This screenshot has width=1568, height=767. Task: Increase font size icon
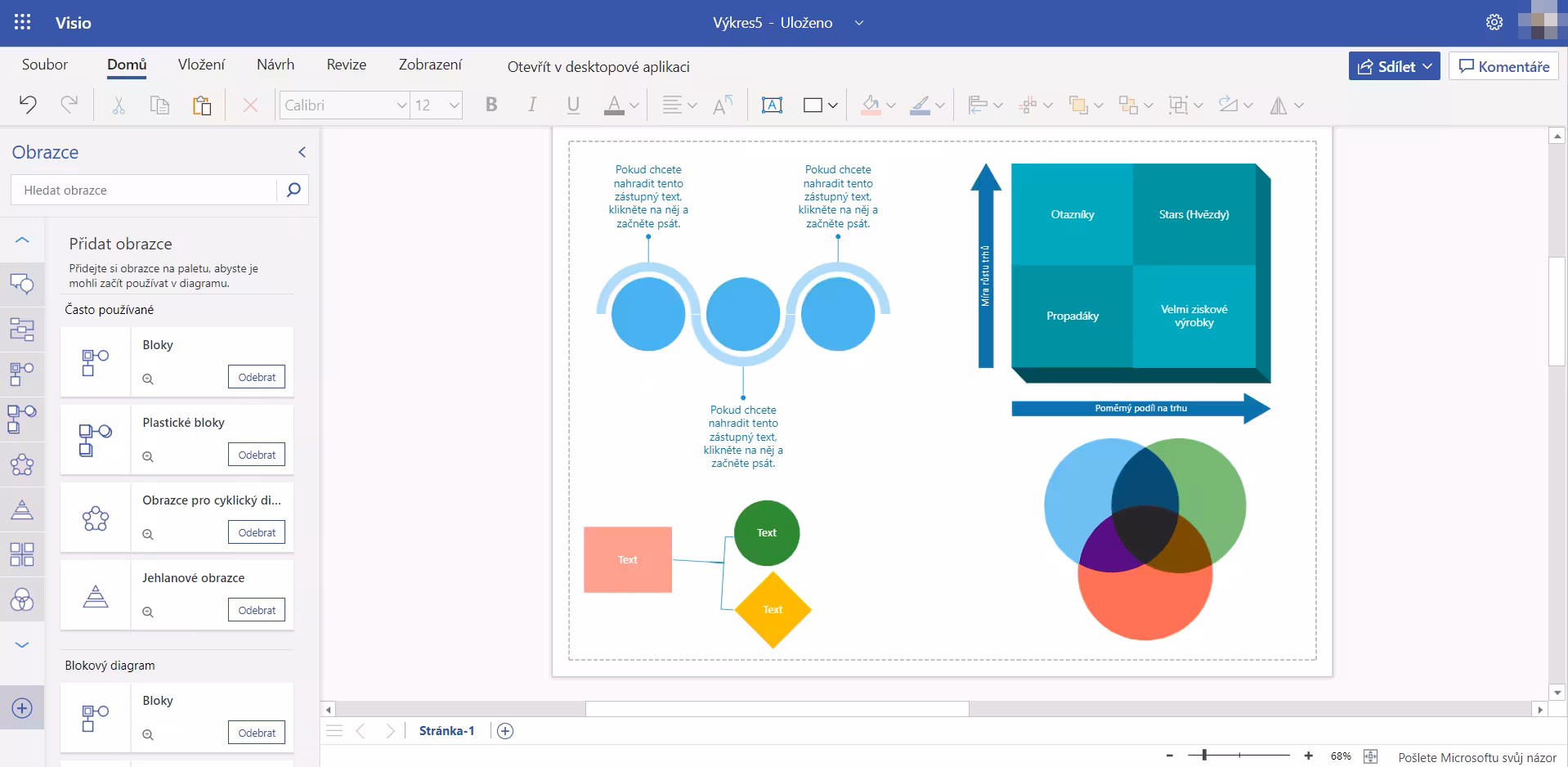[723, 105]
